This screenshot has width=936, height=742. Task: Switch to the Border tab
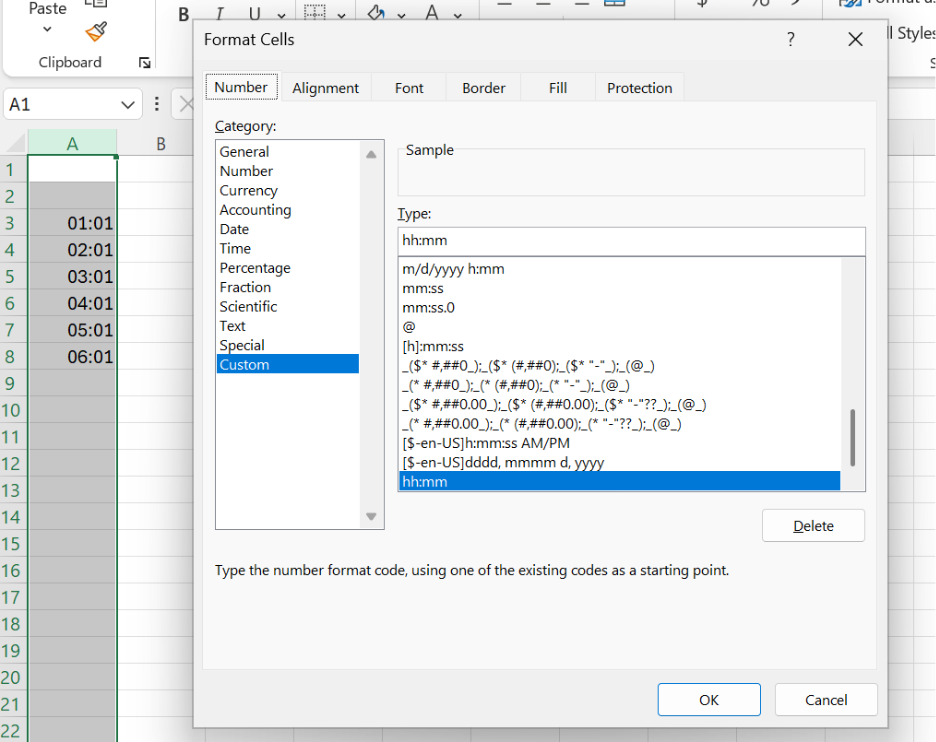tap(484, 88)
